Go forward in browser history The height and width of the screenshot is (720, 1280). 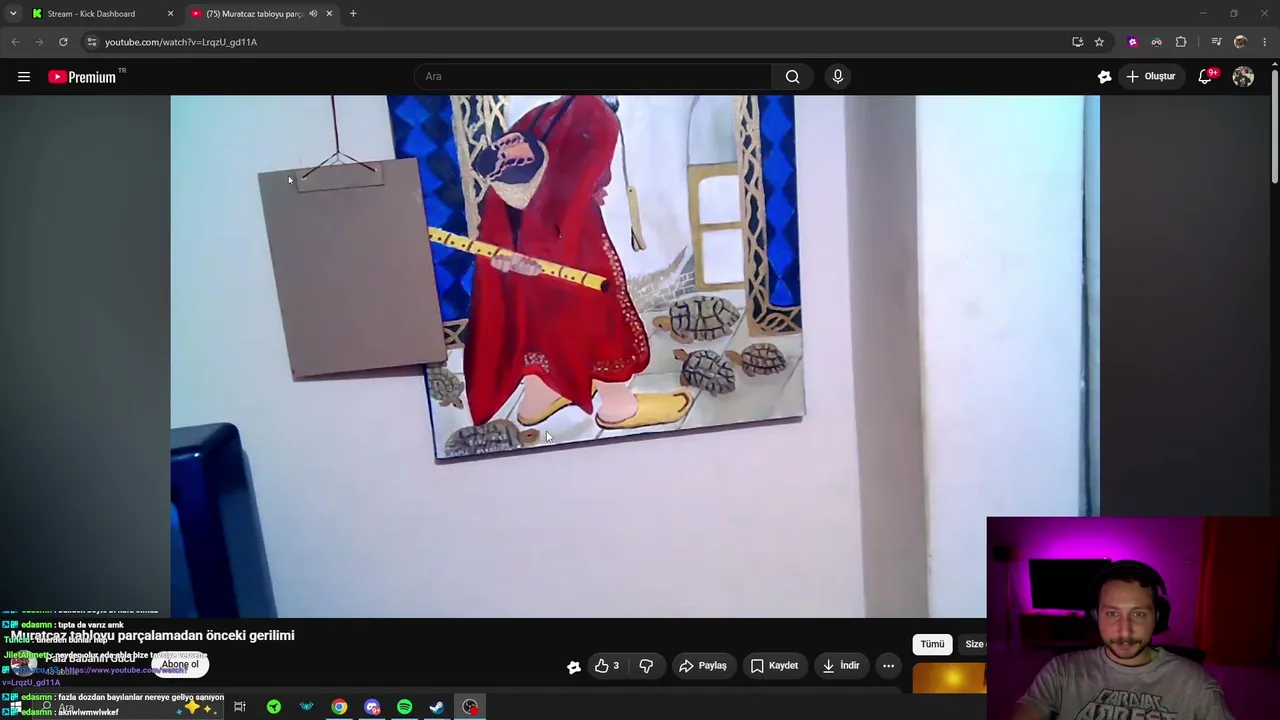(39, 42)
